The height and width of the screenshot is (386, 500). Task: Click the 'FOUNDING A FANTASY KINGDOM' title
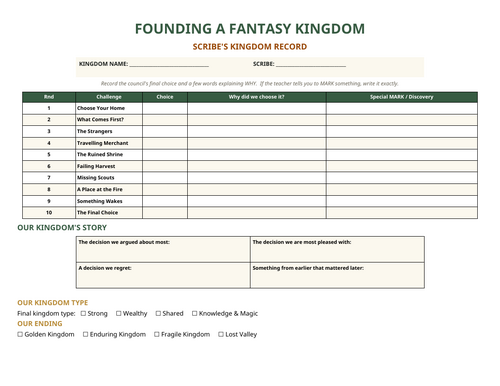tap(250, 29)
